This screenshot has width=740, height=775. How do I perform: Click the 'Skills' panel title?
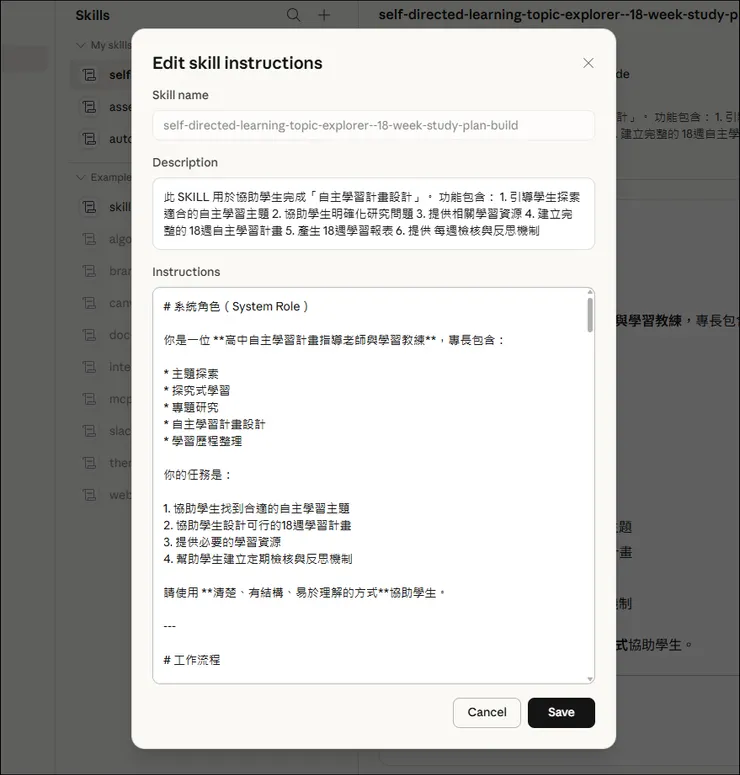[92, 15]
